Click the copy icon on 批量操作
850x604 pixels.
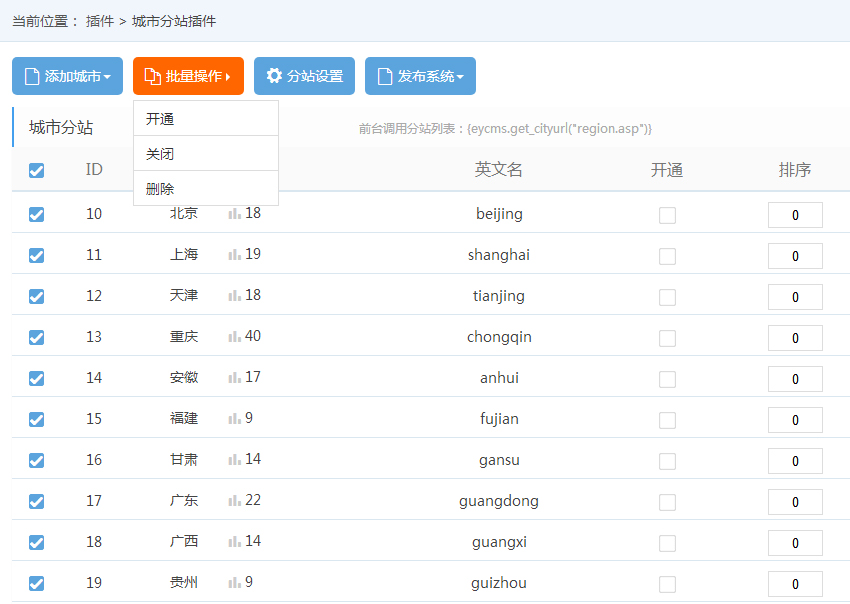pyautogui.click(x=152, y=76)
